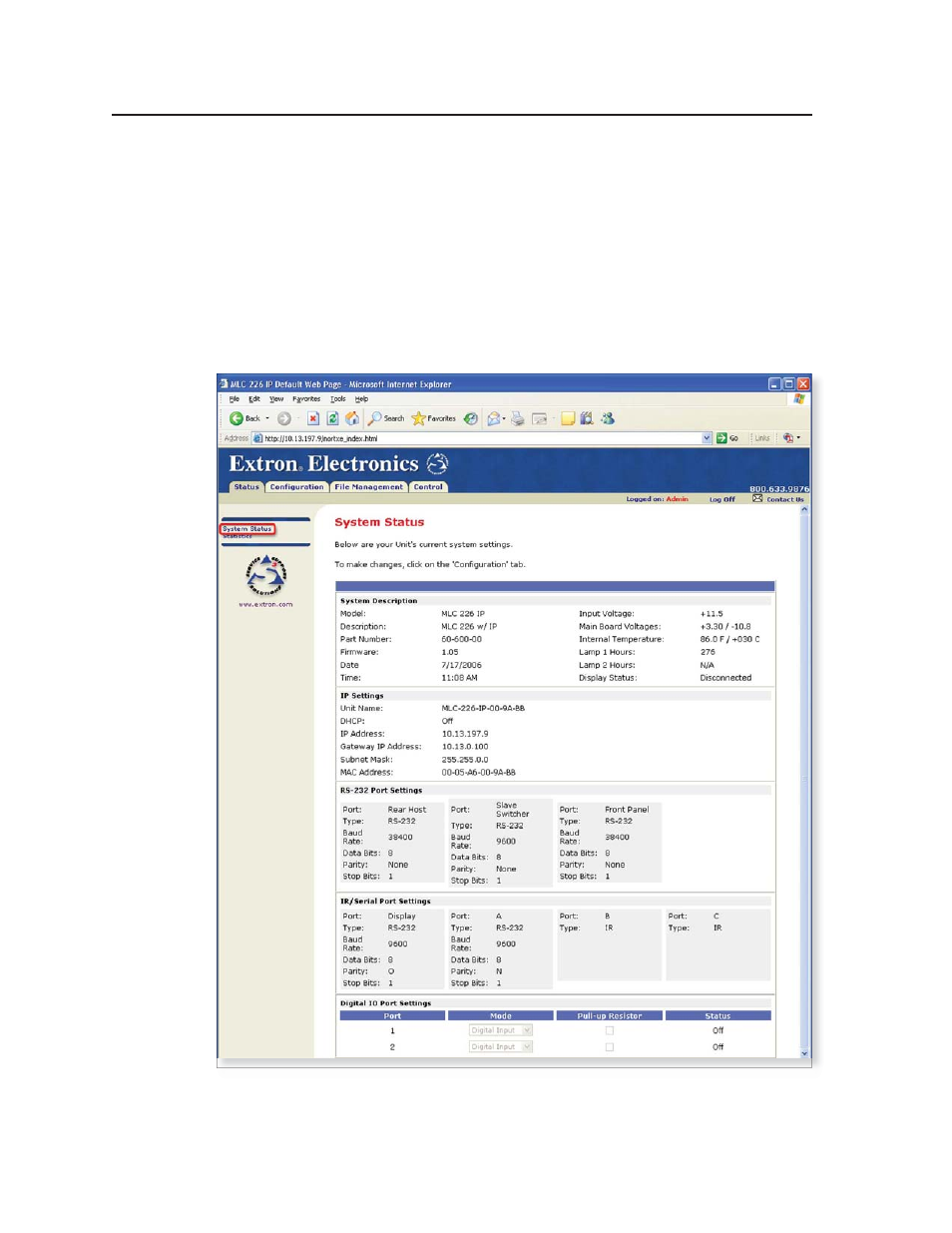Switch to the Configuration tab
The image size is (952, 1233).
pos(296,487)
